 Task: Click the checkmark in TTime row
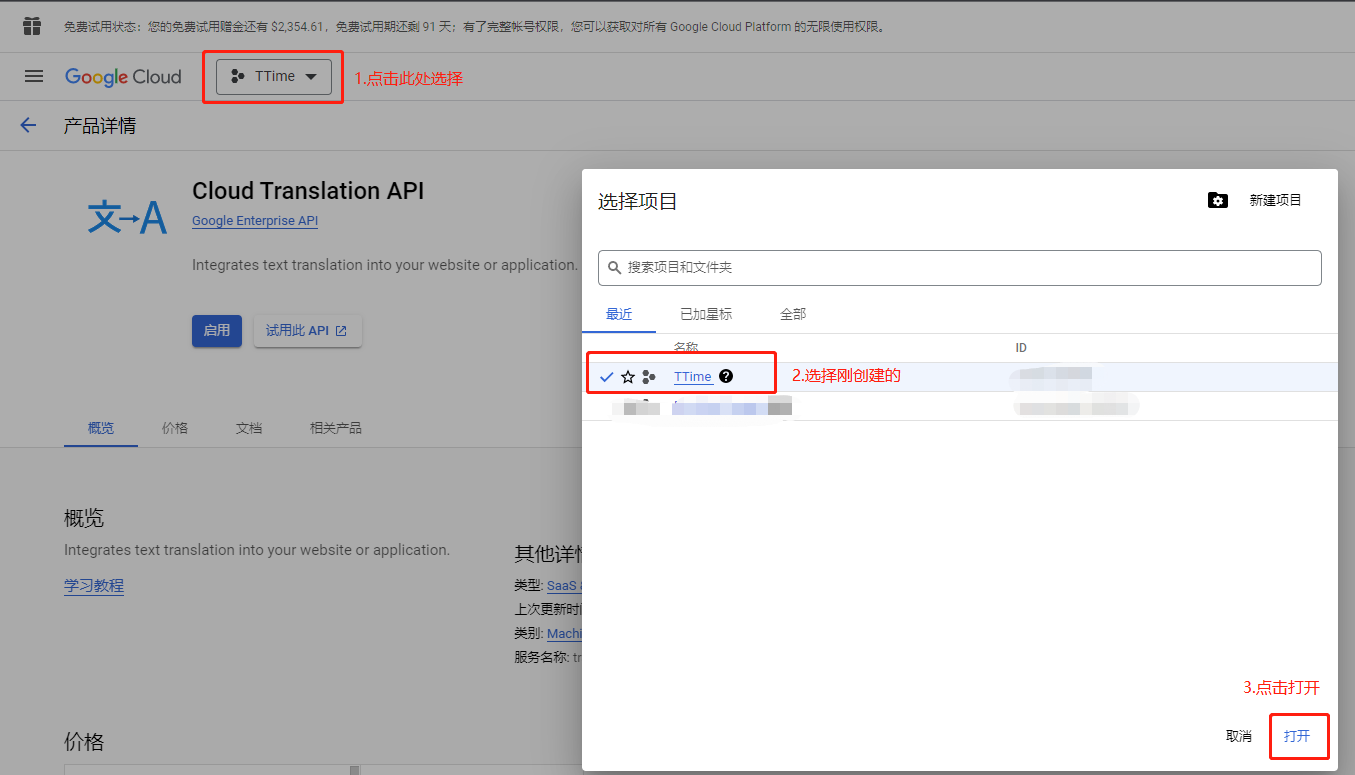click(x=606, y=377)
